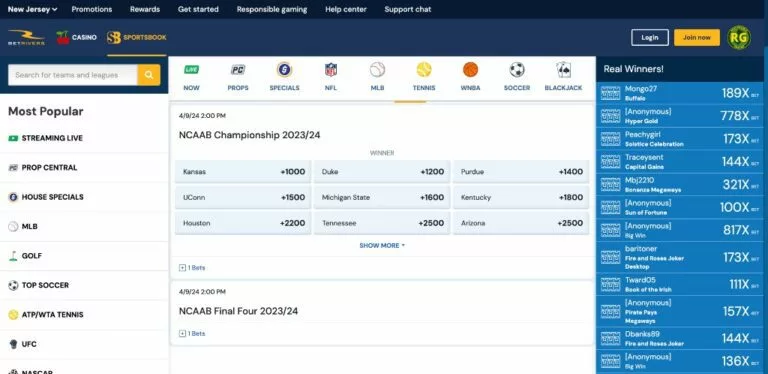The height and width of the screenshot is (374, 768).
Task: Open the New Jersey state dropdown
Action: (32, 9)
